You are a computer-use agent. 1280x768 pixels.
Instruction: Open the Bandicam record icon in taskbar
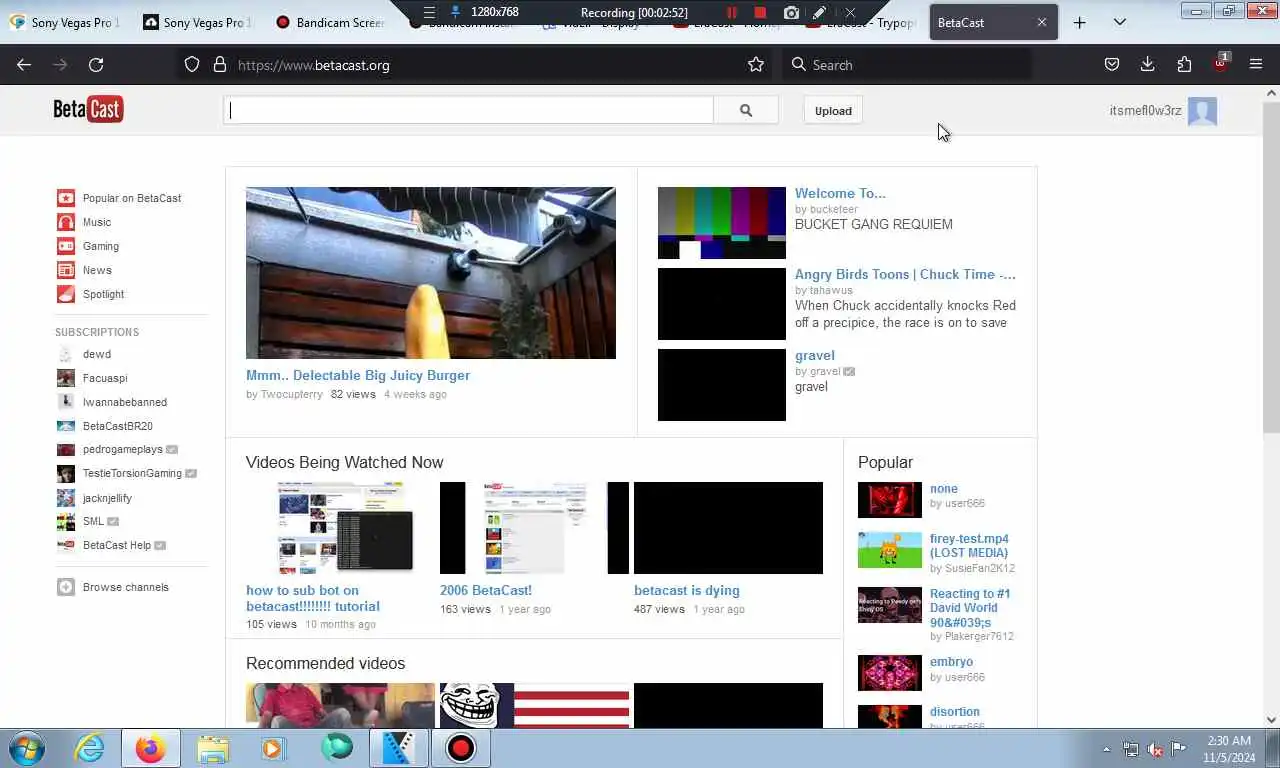point(460,748)
